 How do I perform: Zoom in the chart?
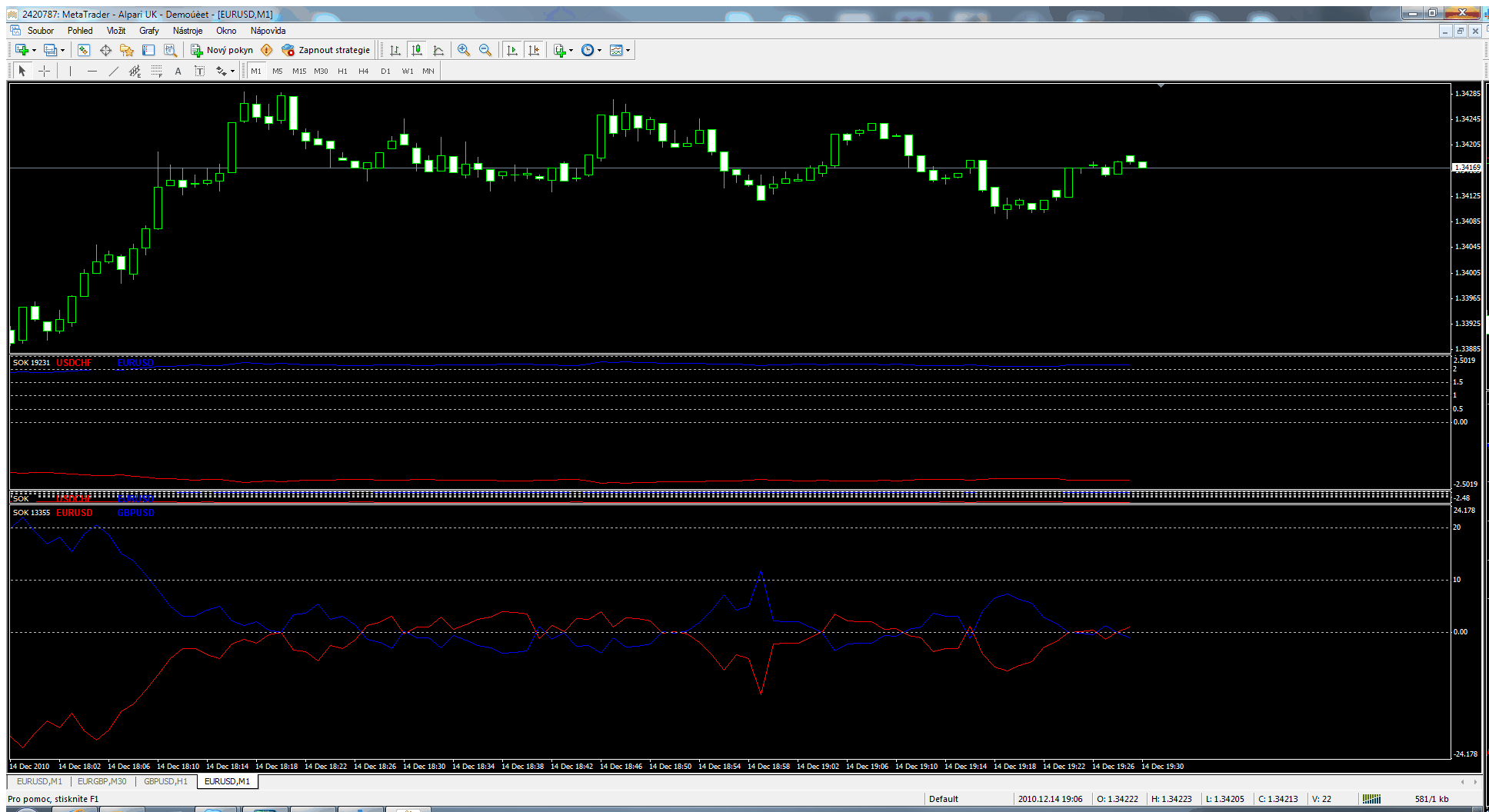(x=464, y=50)
